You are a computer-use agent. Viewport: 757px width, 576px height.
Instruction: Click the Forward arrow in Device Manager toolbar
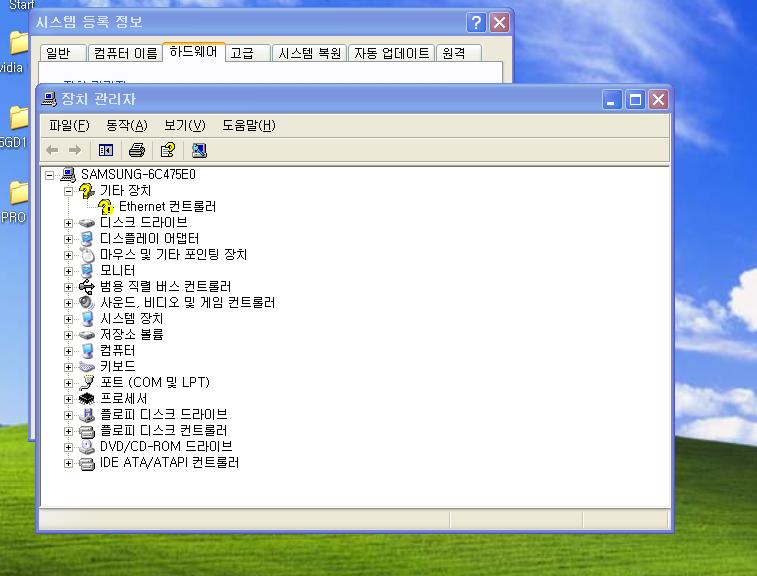point(75,150)
